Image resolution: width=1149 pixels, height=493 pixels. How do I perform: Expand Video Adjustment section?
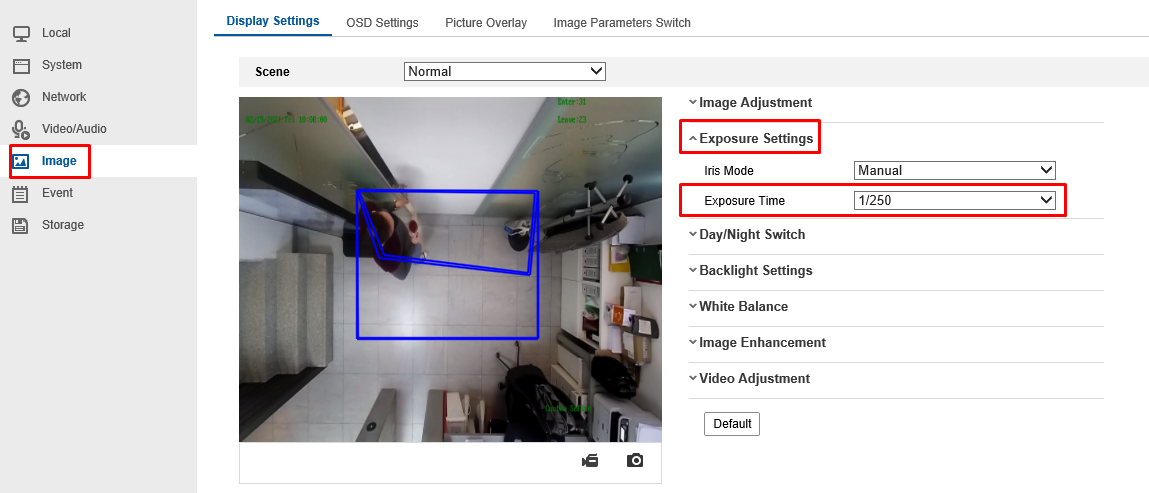(x=749, y=379)
